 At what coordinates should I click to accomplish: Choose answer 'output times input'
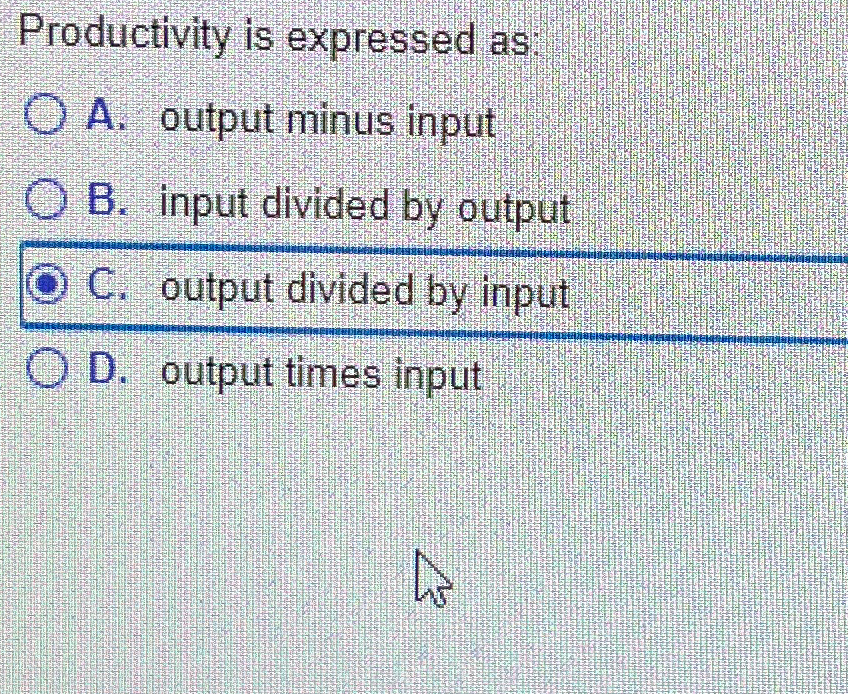[320, 375]
